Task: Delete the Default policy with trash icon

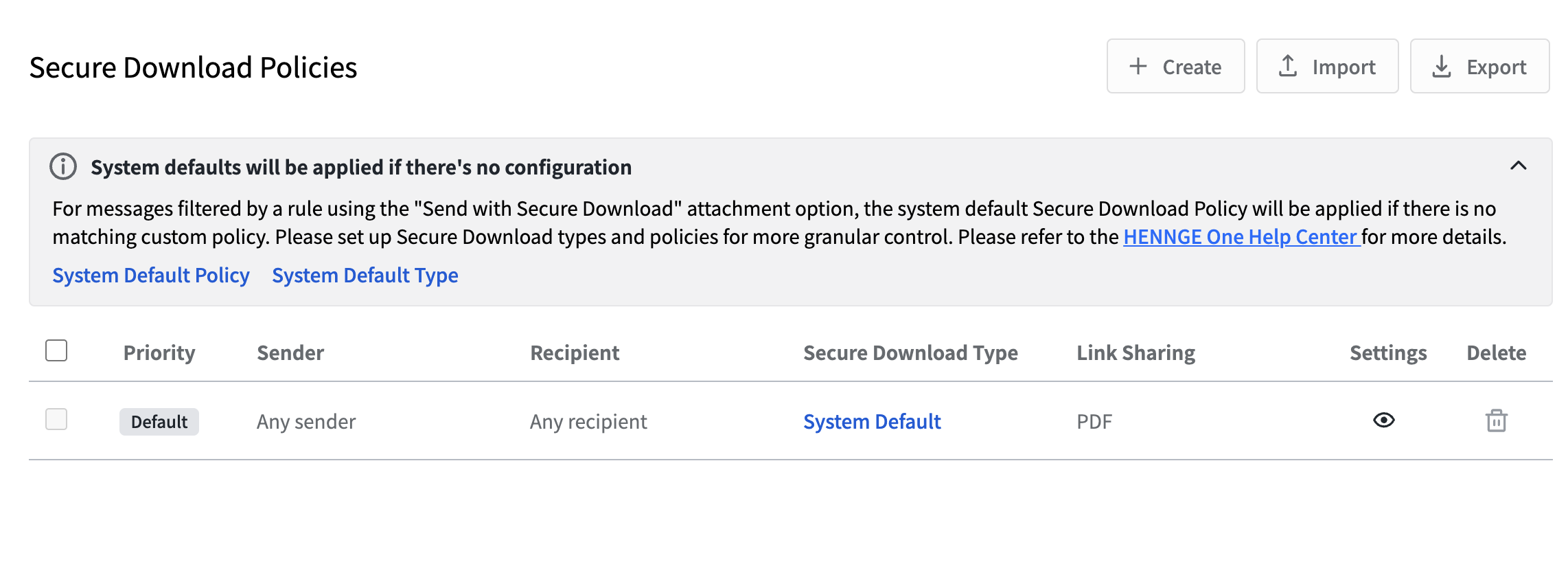Action: pos(1497,420)
